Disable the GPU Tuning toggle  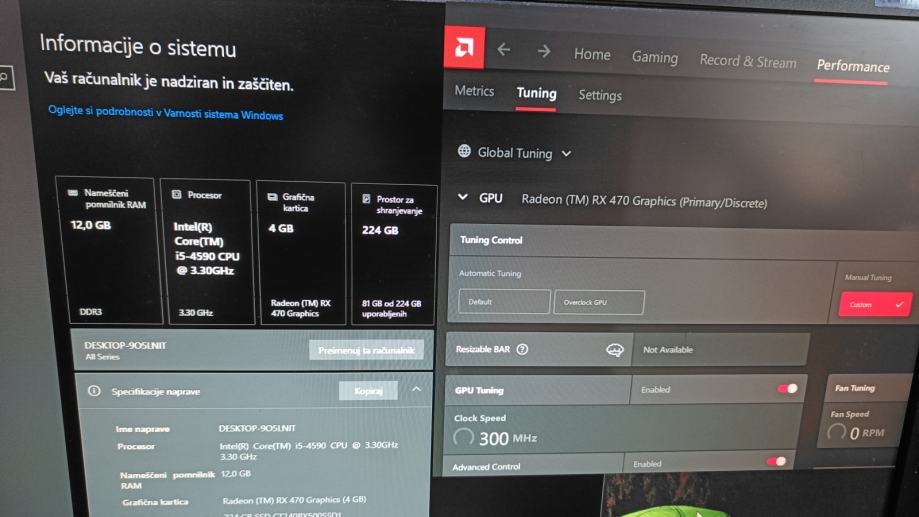[787, 389]
